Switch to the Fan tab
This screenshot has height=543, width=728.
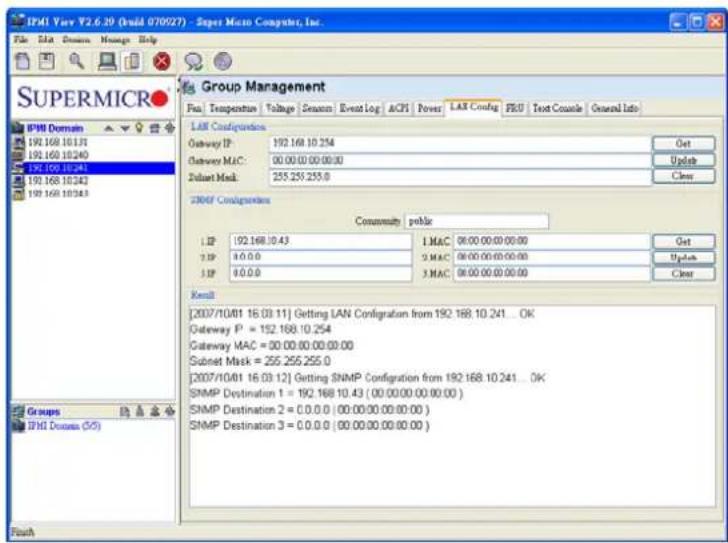coord(194,109)
